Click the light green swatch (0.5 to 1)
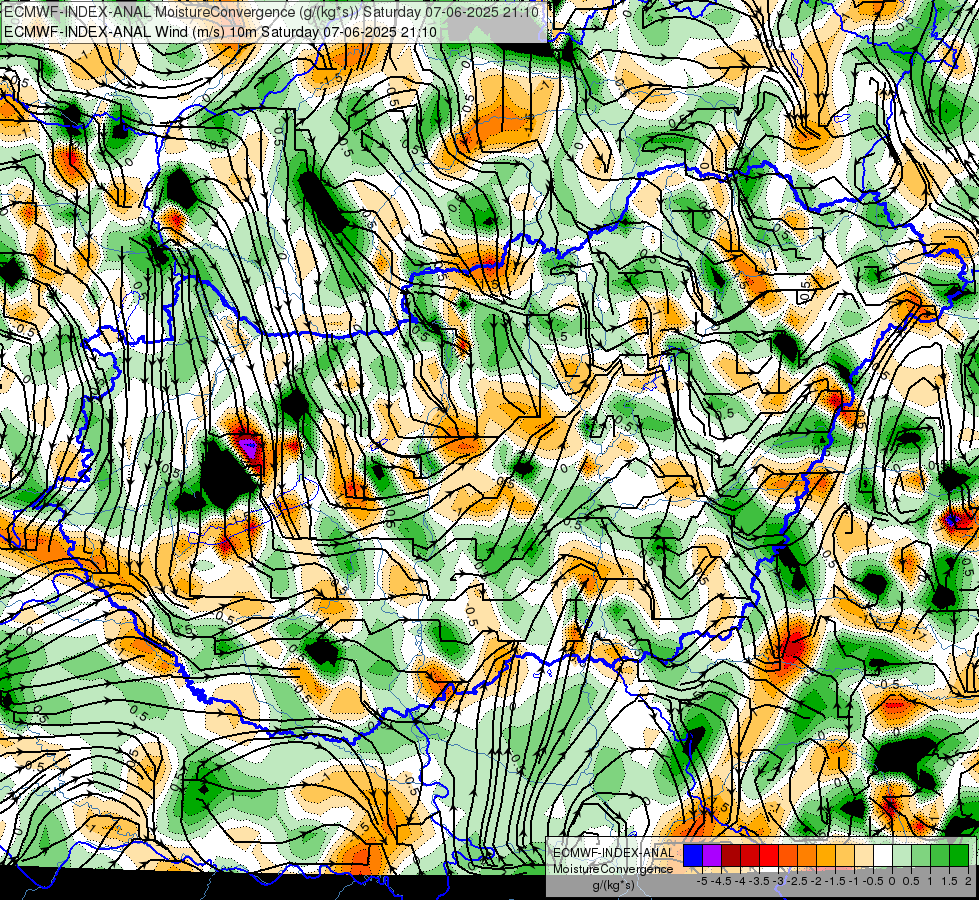This screenshot has width=979, height=900. tap(921, 856)
